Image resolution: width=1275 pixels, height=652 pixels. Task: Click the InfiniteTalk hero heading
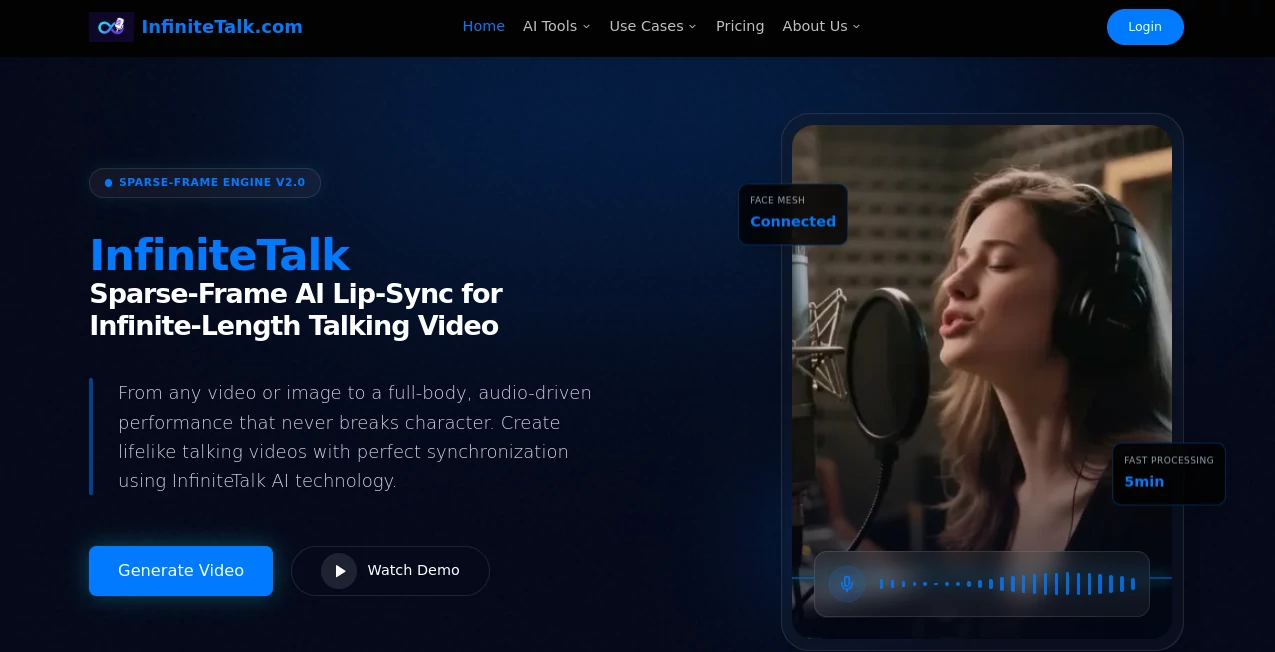pos(220,255)
